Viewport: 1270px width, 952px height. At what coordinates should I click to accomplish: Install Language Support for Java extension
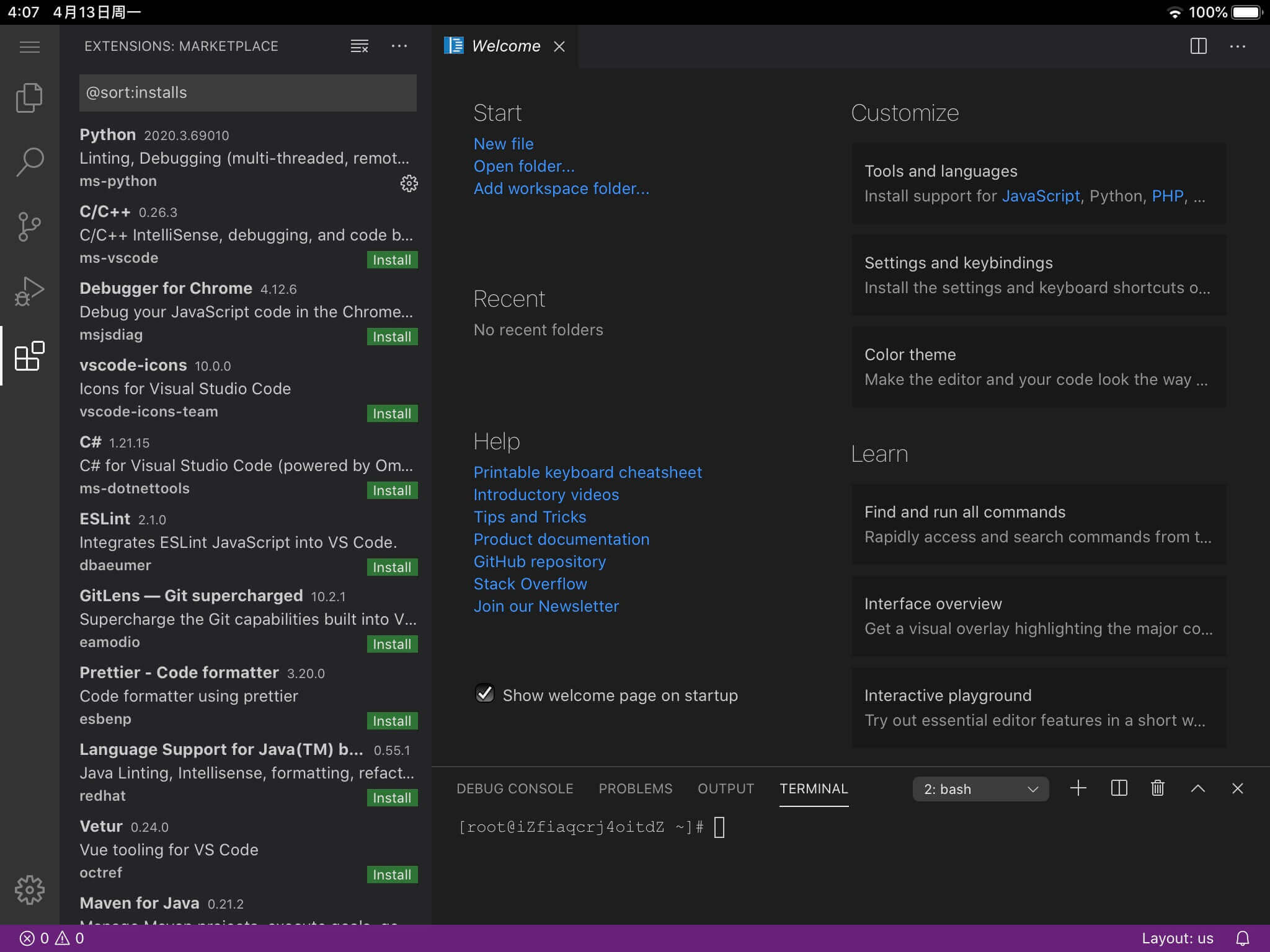[x=392, y=798]
